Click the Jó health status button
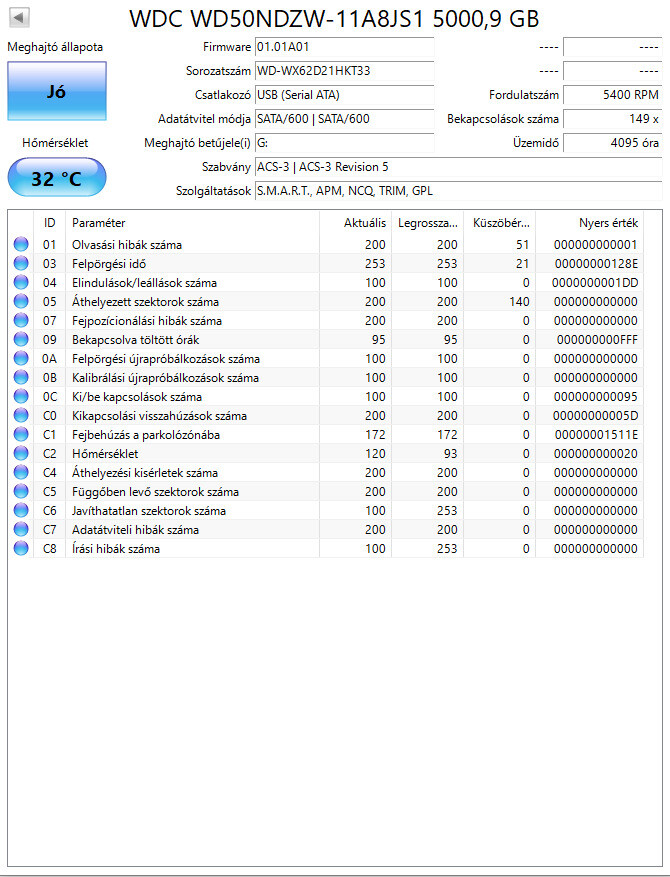 tap(56, 91)
